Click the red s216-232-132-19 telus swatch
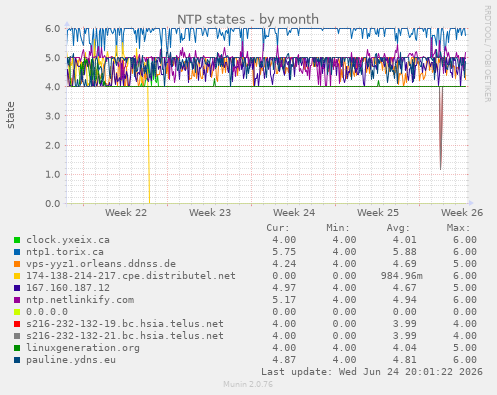Screen dimensions: 497x395 pos(17,324)
